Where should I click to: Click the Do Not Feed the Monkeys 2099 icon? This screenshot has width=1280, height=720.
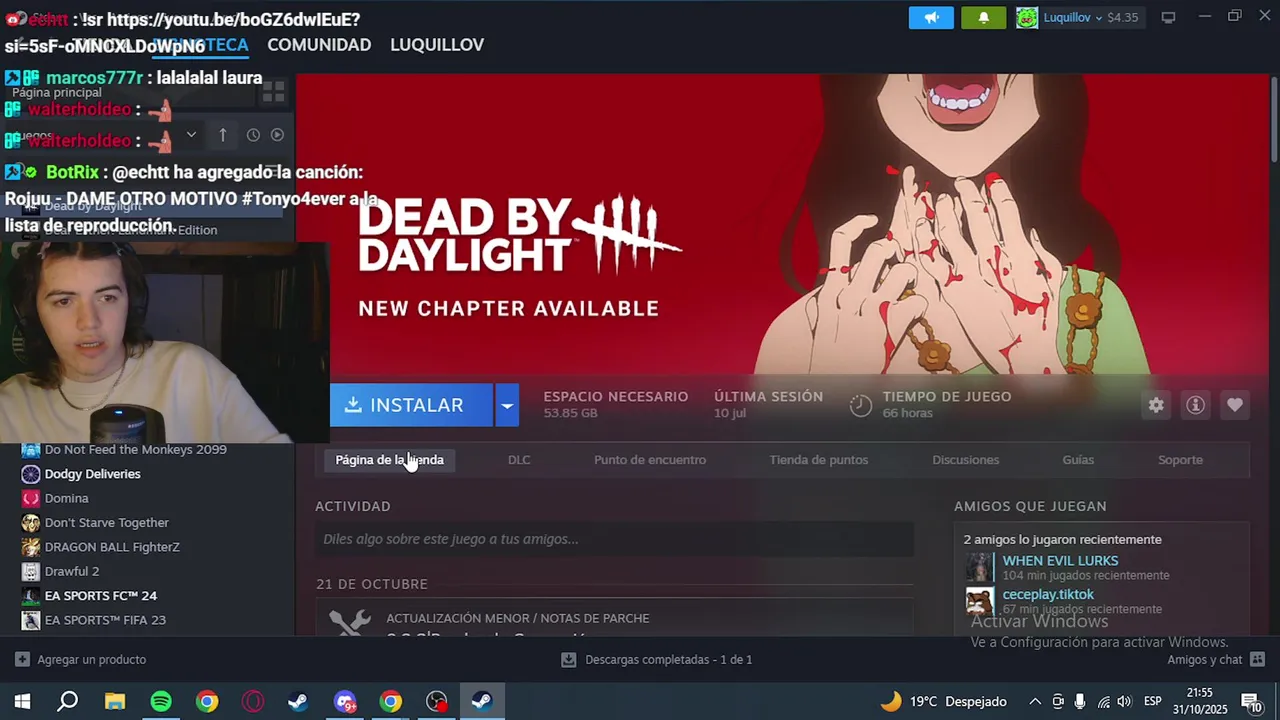pos(31,450)
